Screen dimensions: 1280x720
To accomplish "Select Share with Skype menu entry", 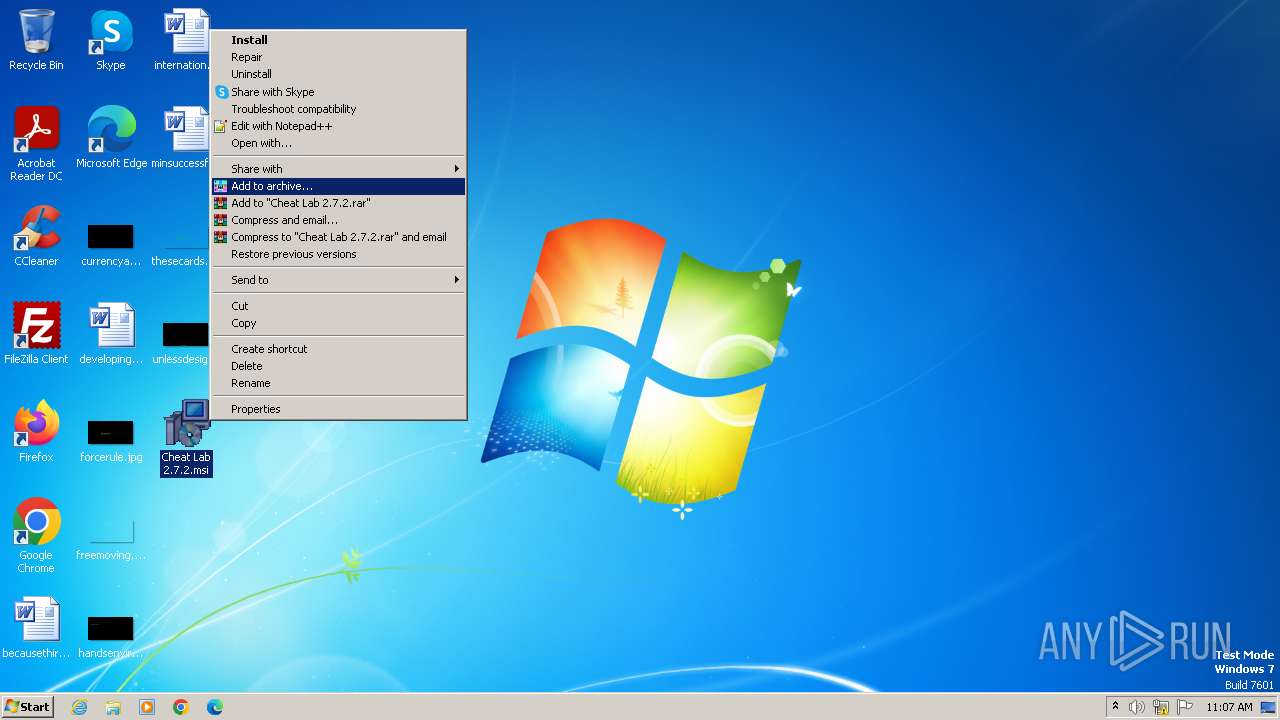I will pos(338,92).
